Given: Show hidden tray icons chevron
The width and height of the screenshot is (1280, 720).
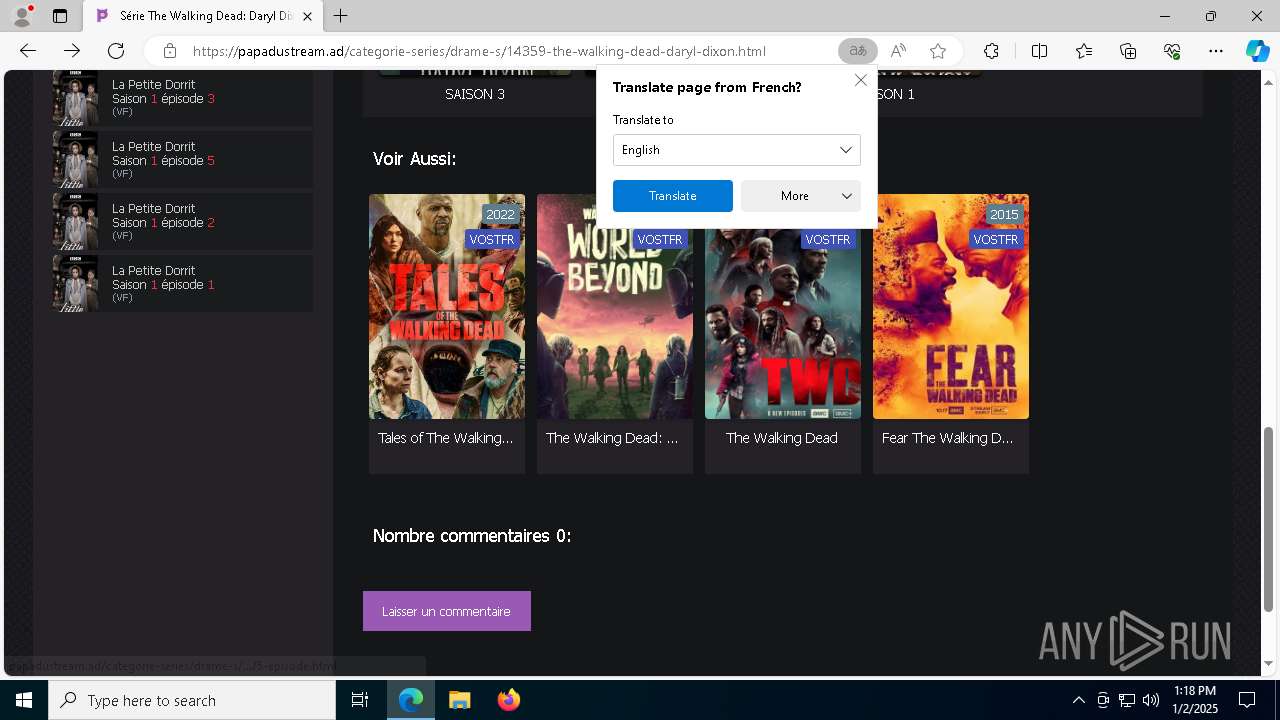Looking at the screenshot, I should click(x=1078, y=700).
